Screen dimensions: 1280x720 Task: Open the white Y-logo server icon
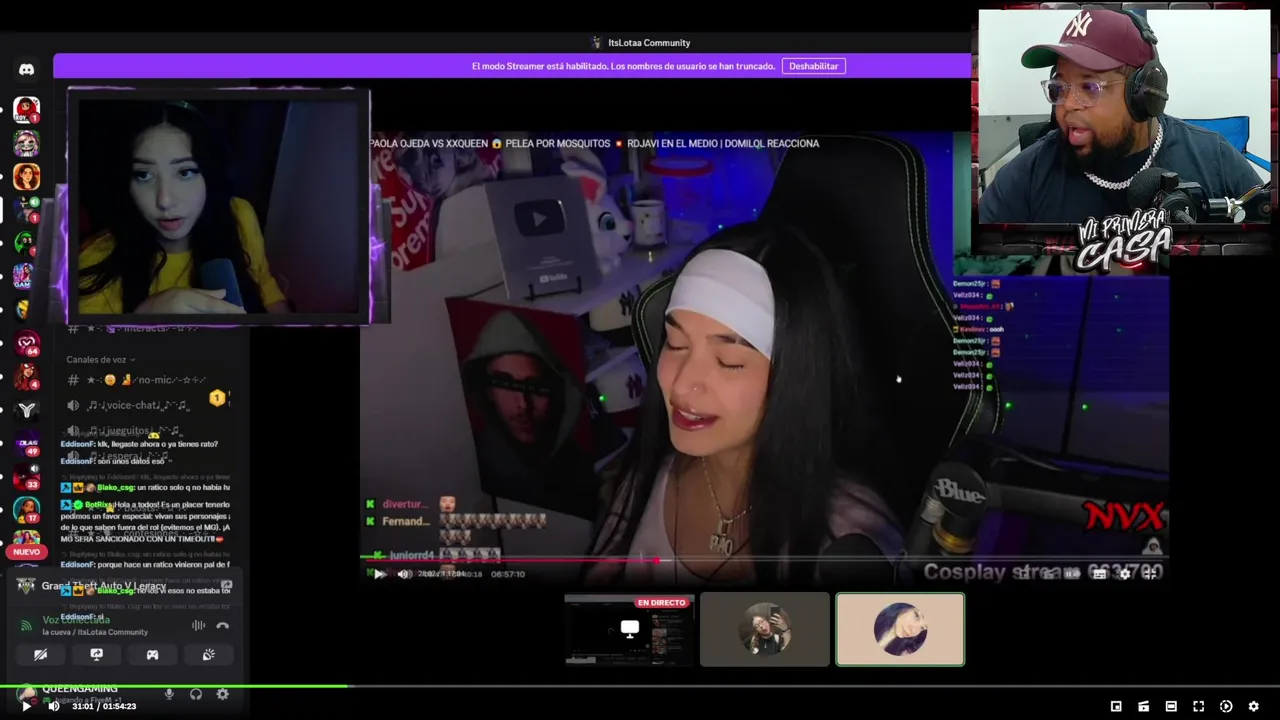pyautogui.click(x=27, y=410)
